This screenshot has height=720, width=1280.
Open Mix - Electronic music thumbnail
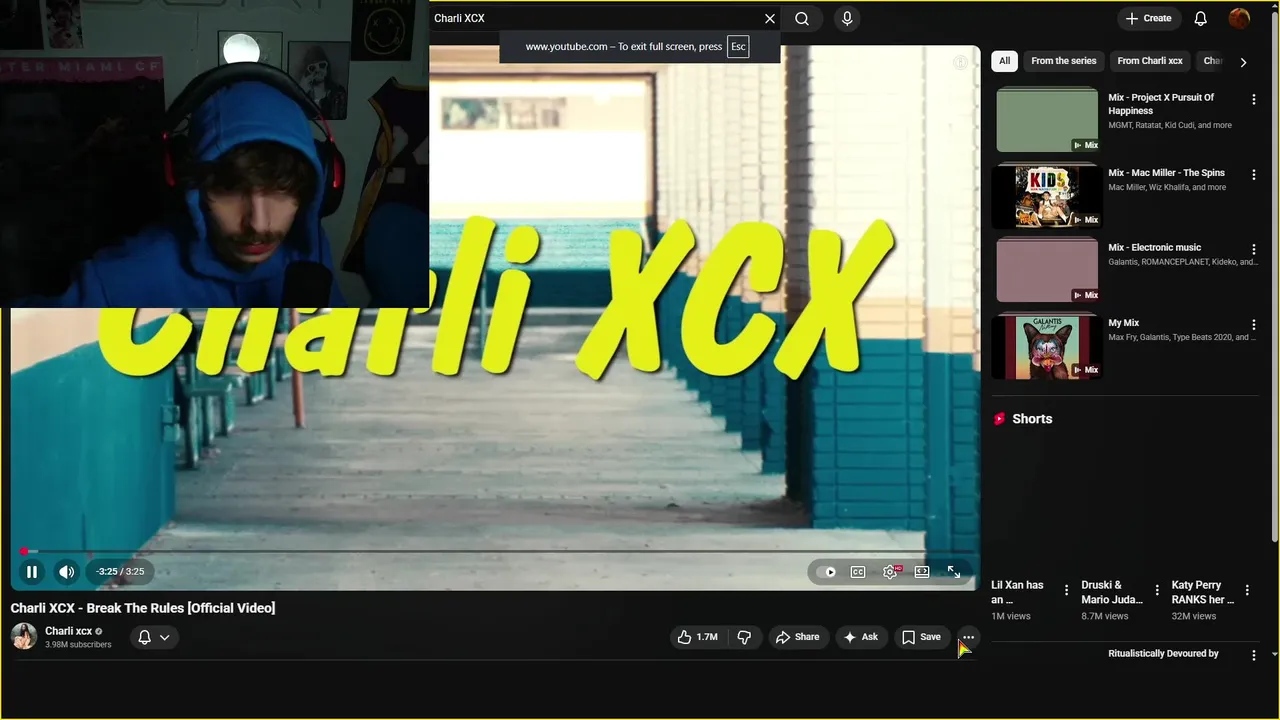click(x=1047, y=270)
